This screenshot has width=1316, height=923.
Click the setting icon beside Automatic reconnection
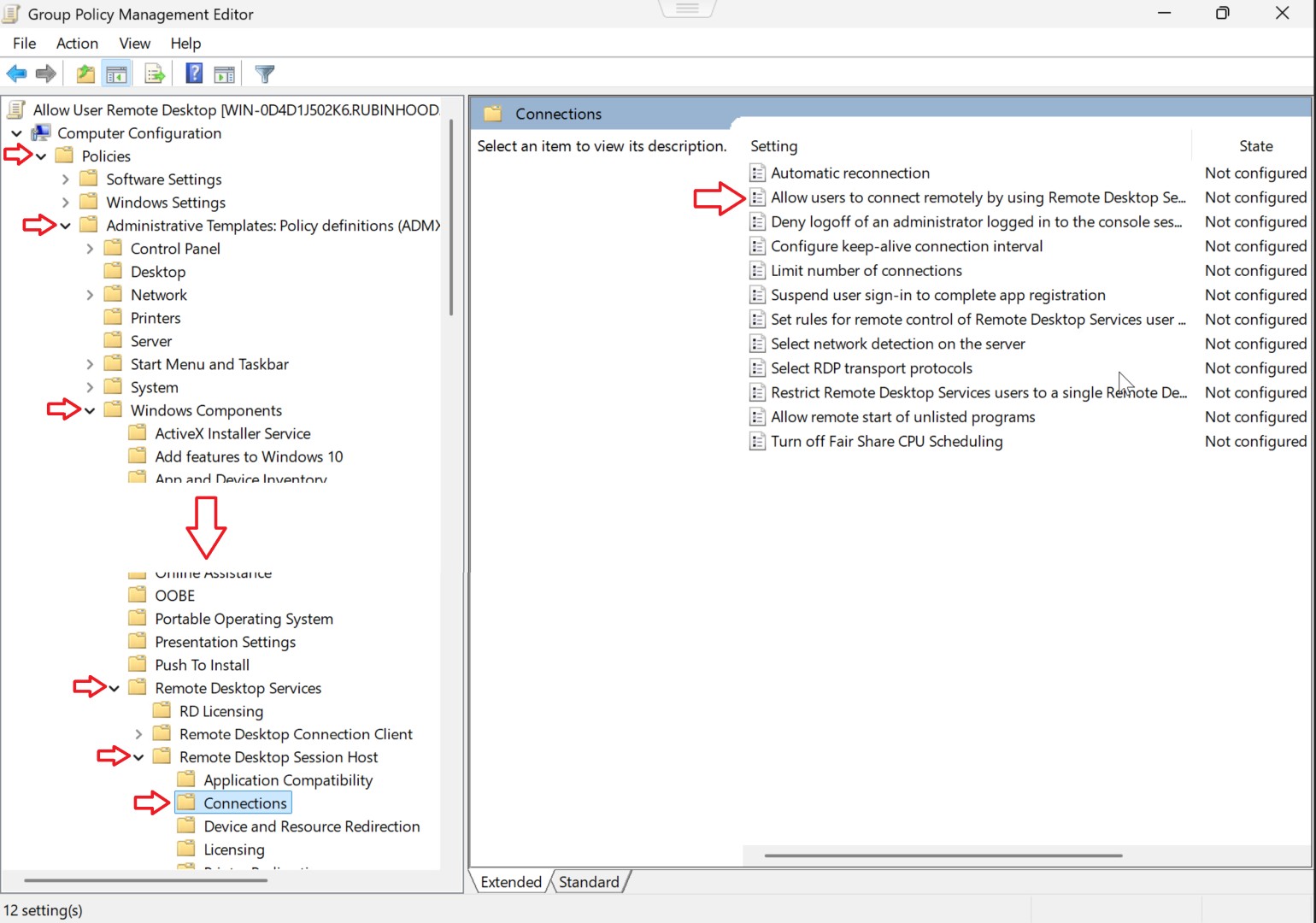[757, 173]
